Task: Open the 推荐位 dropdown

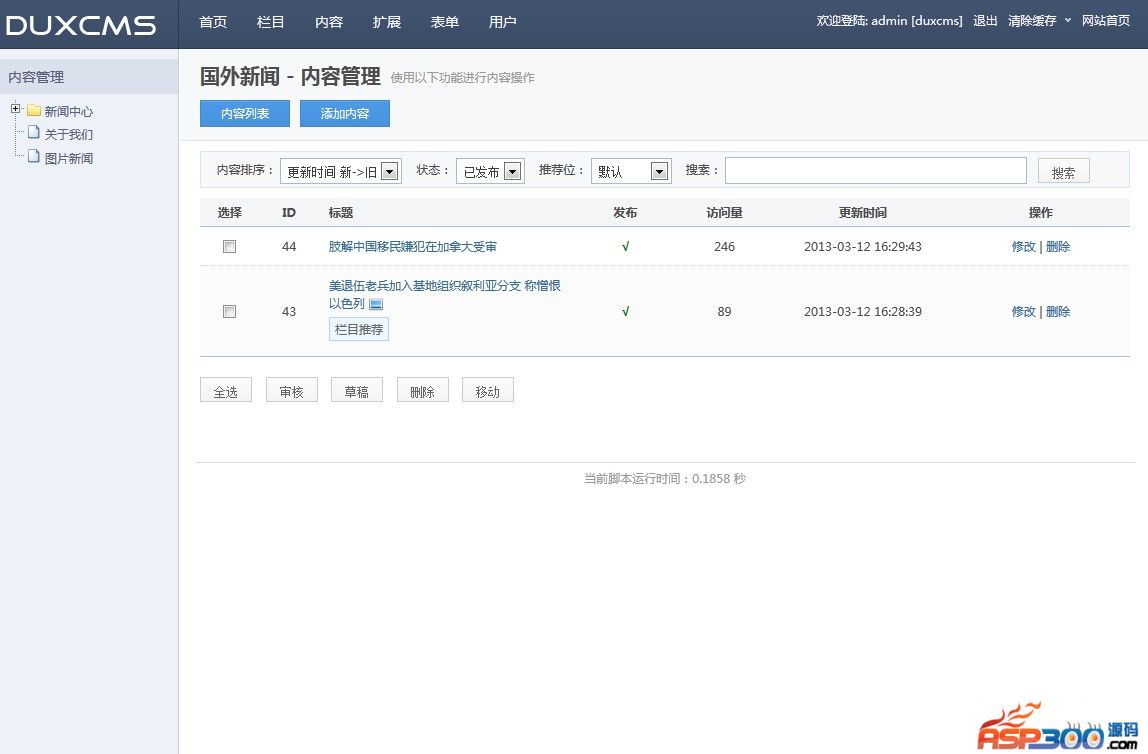Action: pos(630,171)
